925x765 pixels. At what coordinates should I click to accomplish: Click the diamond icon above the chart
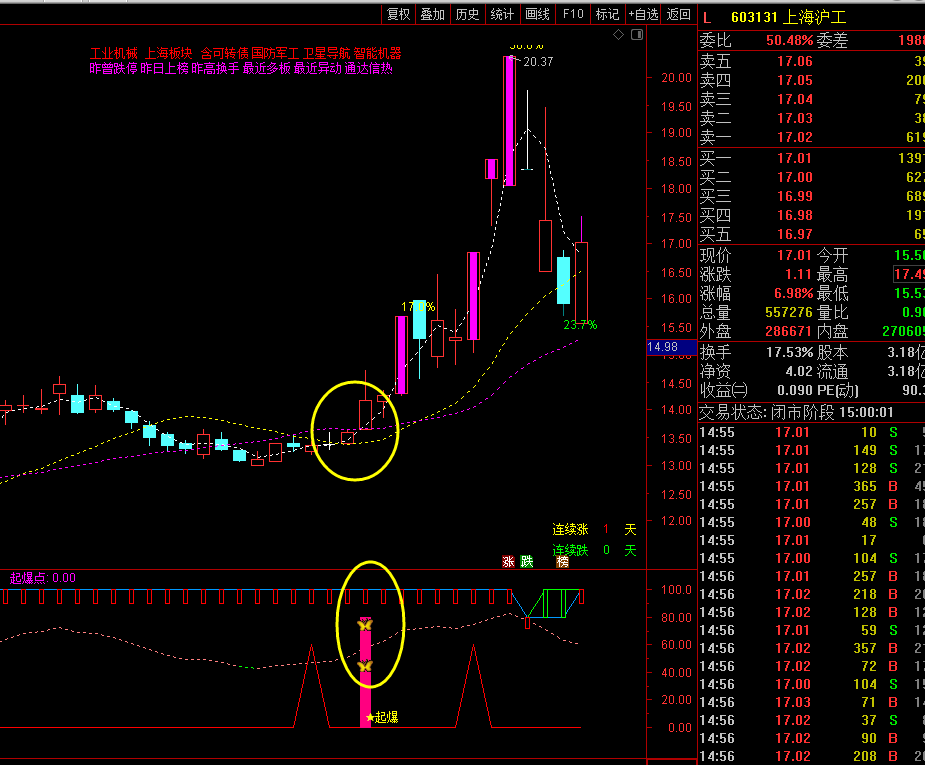tap(618, 35)
